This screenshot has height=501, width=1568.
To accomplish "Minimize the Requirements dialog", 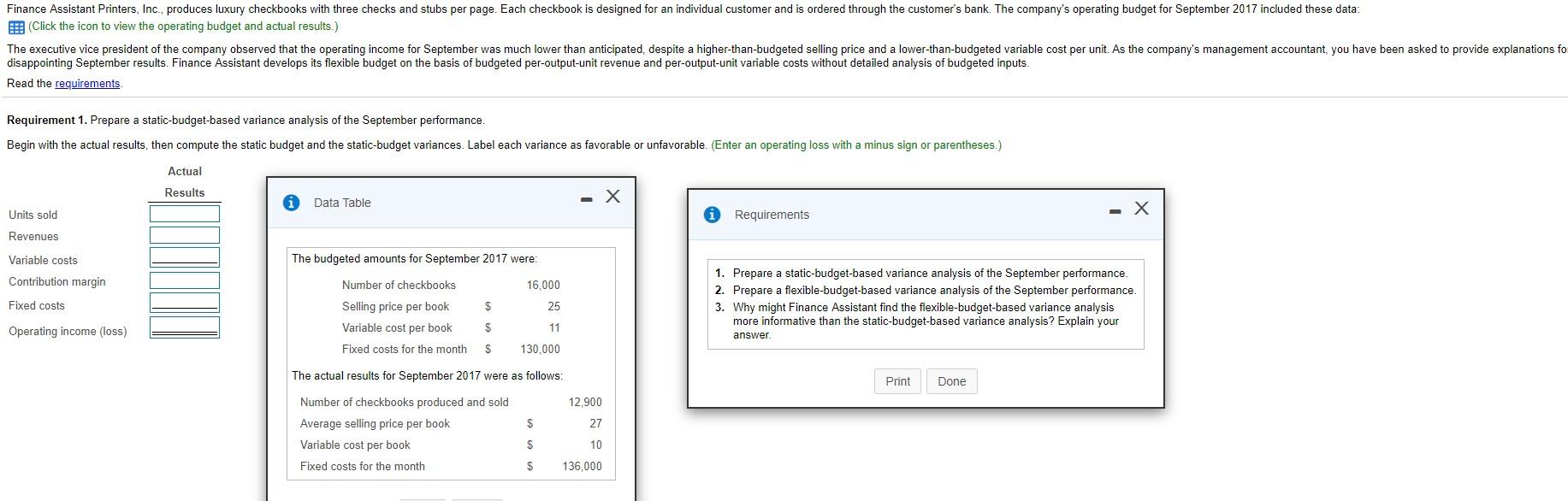I will (1115, 212).
